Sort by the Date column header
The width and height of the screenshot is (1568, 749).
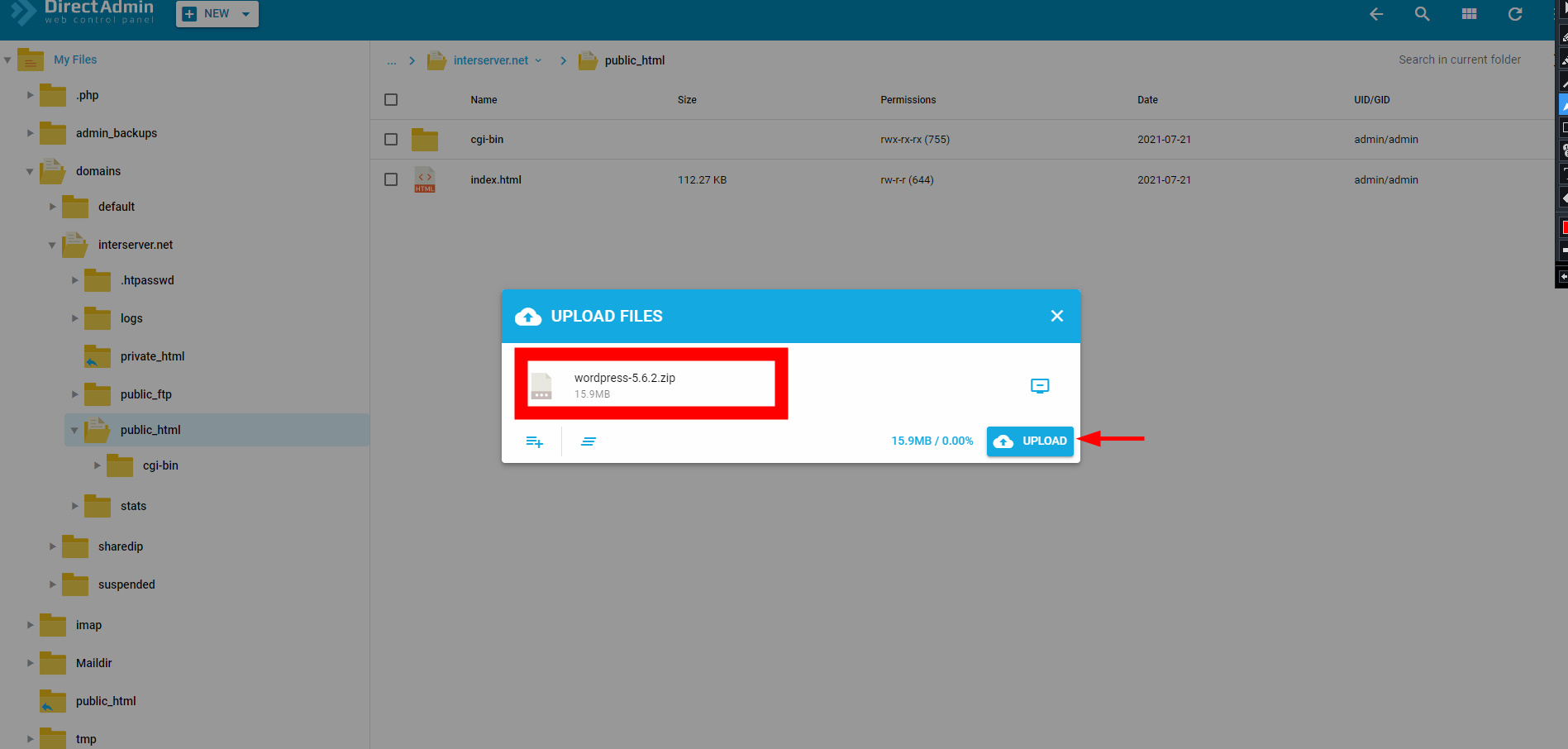point(1147,100)
